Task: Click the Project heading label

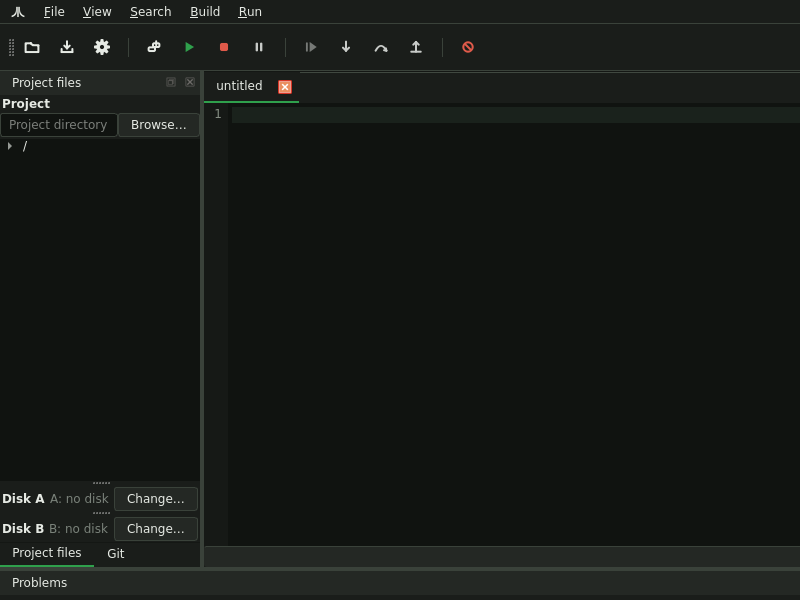Action: tap(26, 104)
